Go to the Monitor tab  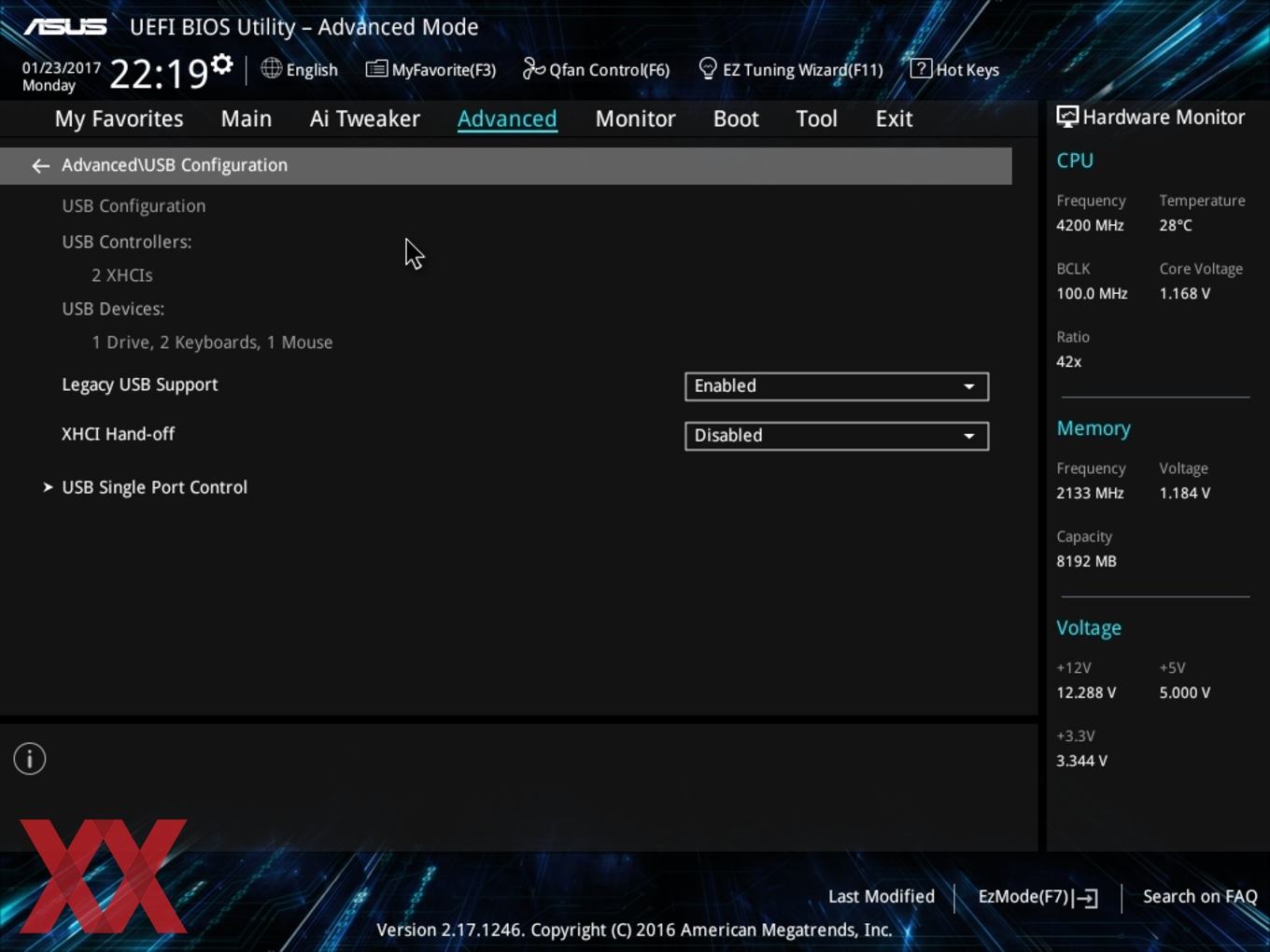pyautogui.click(x=636, y=119)
